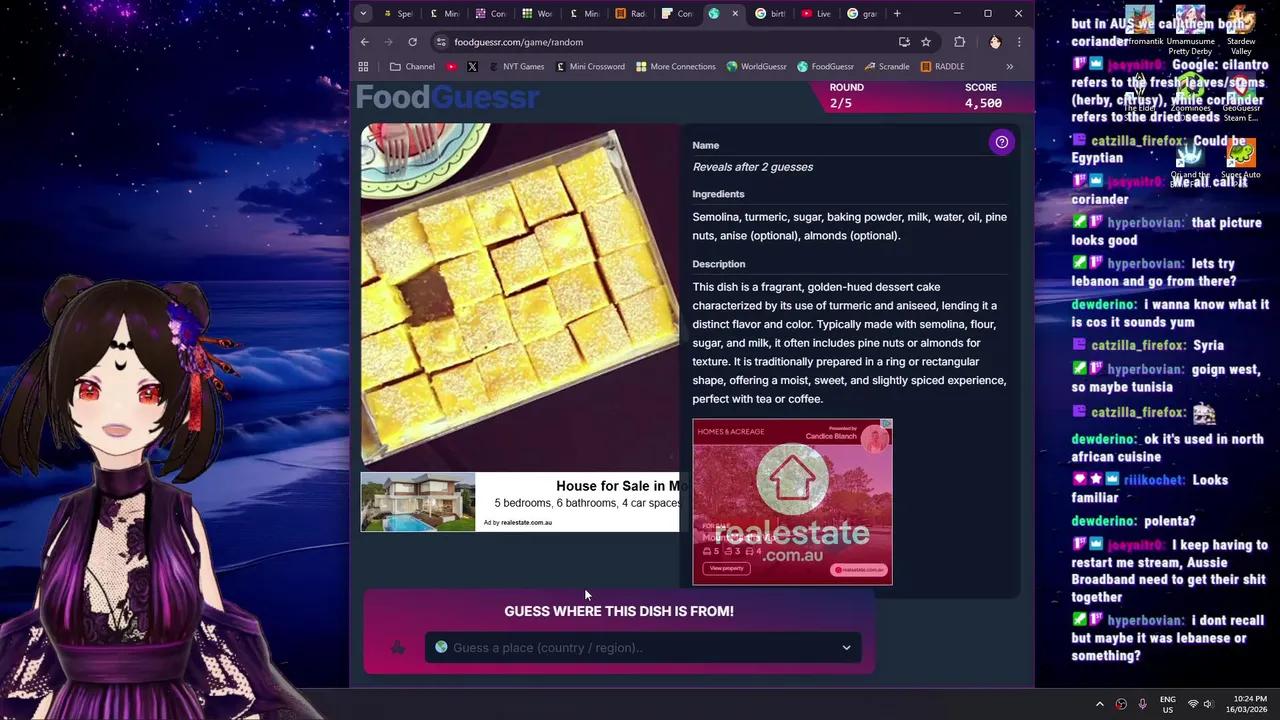This screenshot has width=1280, height=720.
Task: Click the guess a place input field
Action: point(642,648)
